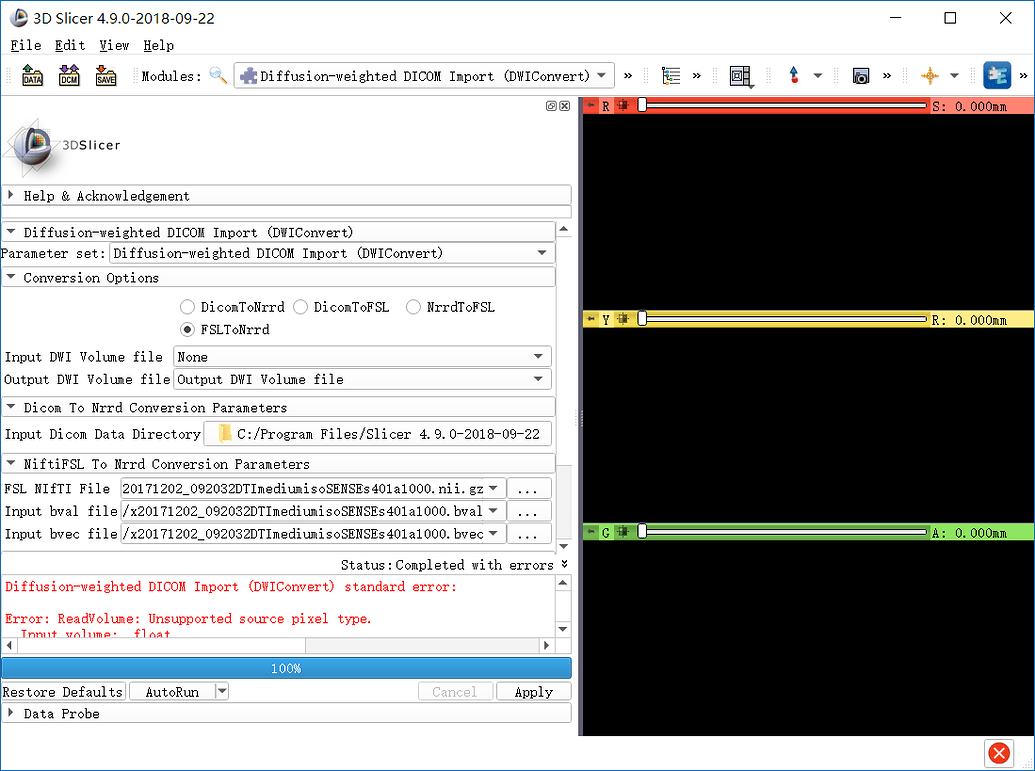The image size is (1035, 771).
Task: Click the load DATA toolbar icon
Action: point(32,76)
